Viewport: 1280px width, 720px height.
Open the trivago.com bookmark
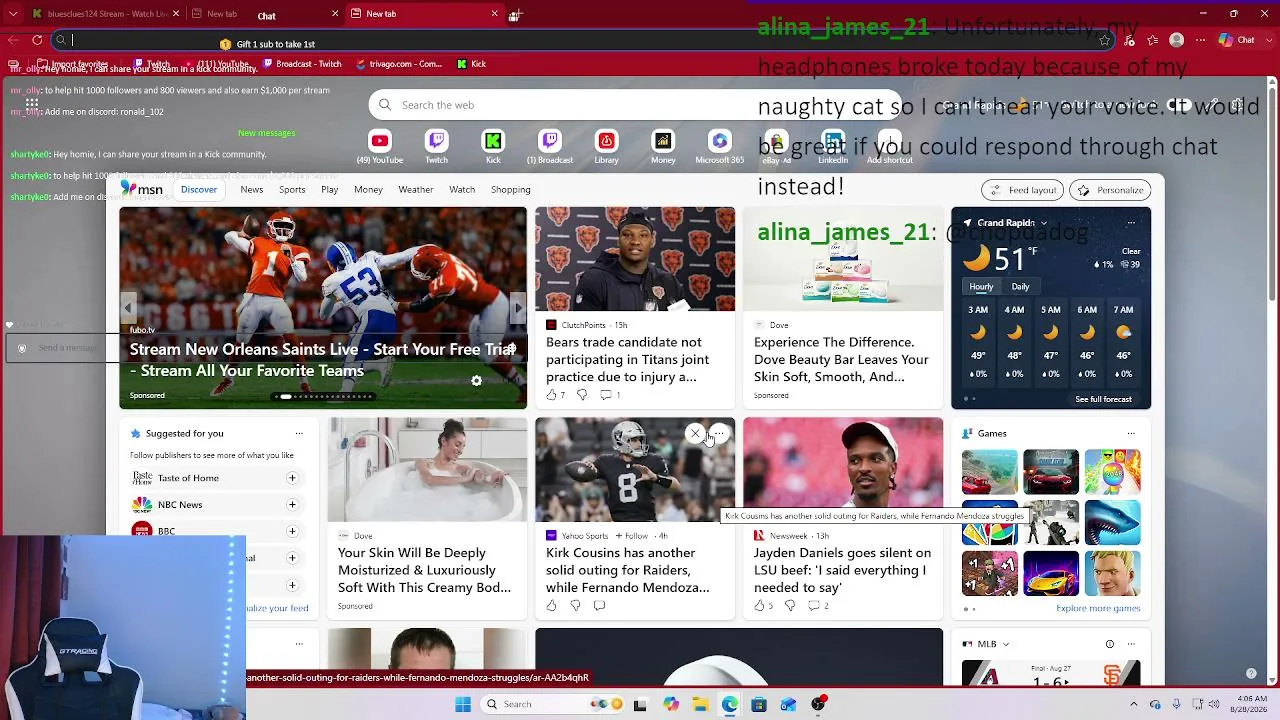click(x=398, y=64)
